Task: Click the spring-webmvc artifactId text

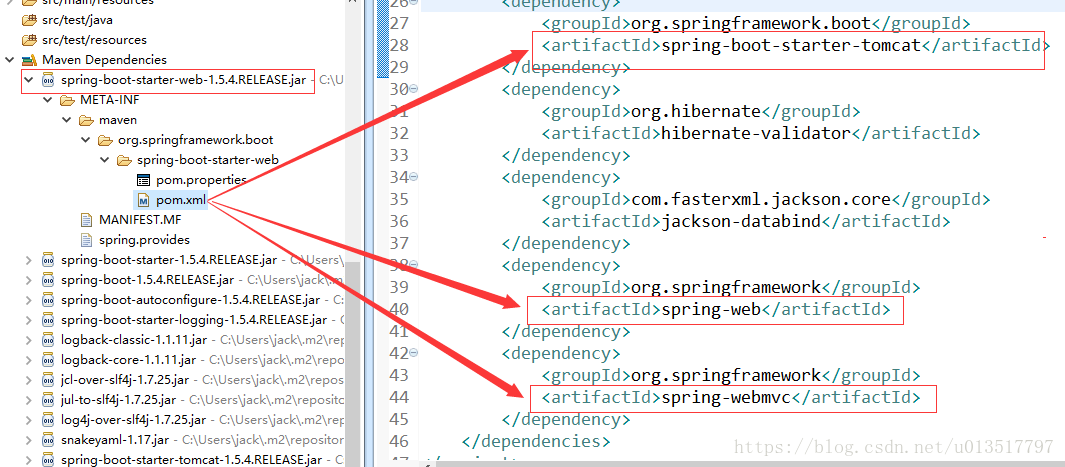Action: tap(725, 397)
